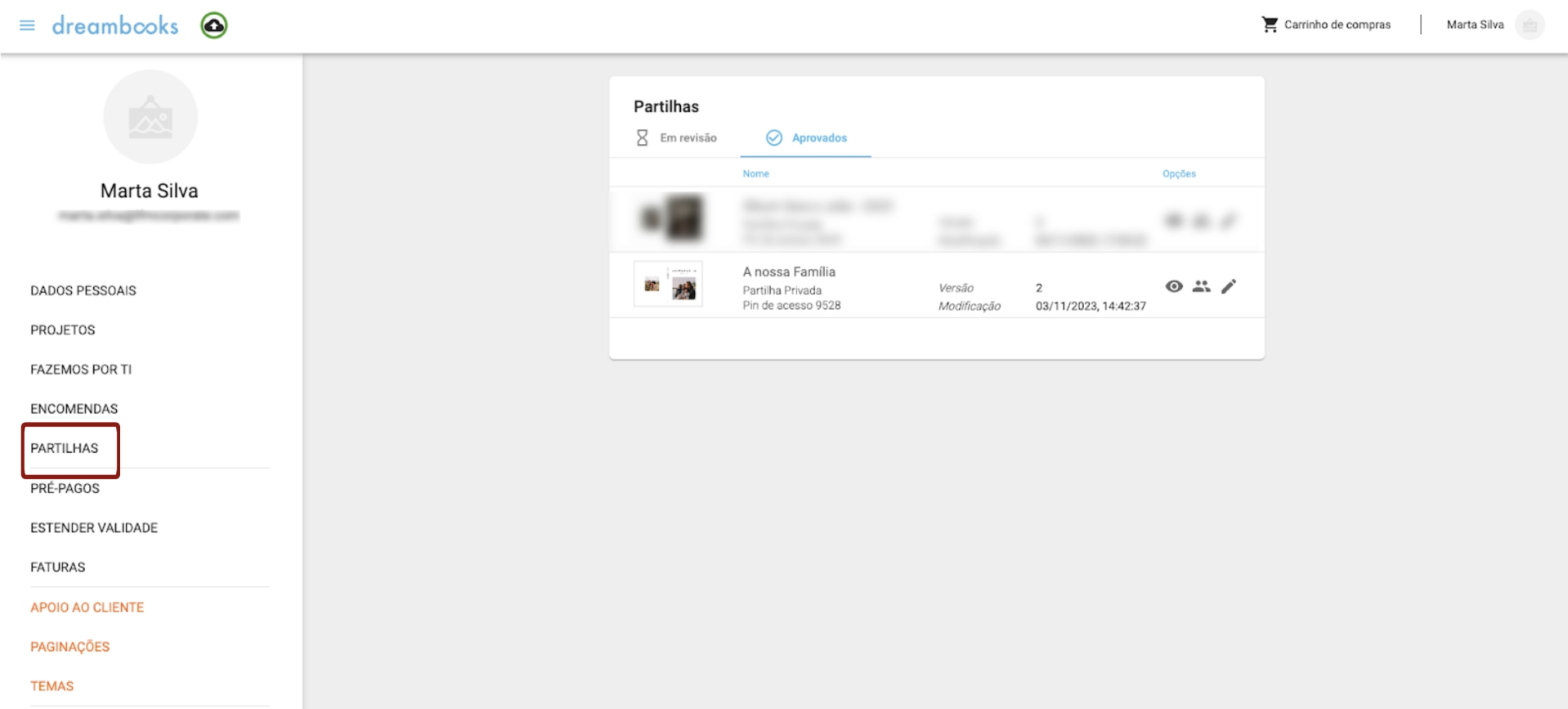
Task: Click the dreambooks logo
Action: (115, 25)
